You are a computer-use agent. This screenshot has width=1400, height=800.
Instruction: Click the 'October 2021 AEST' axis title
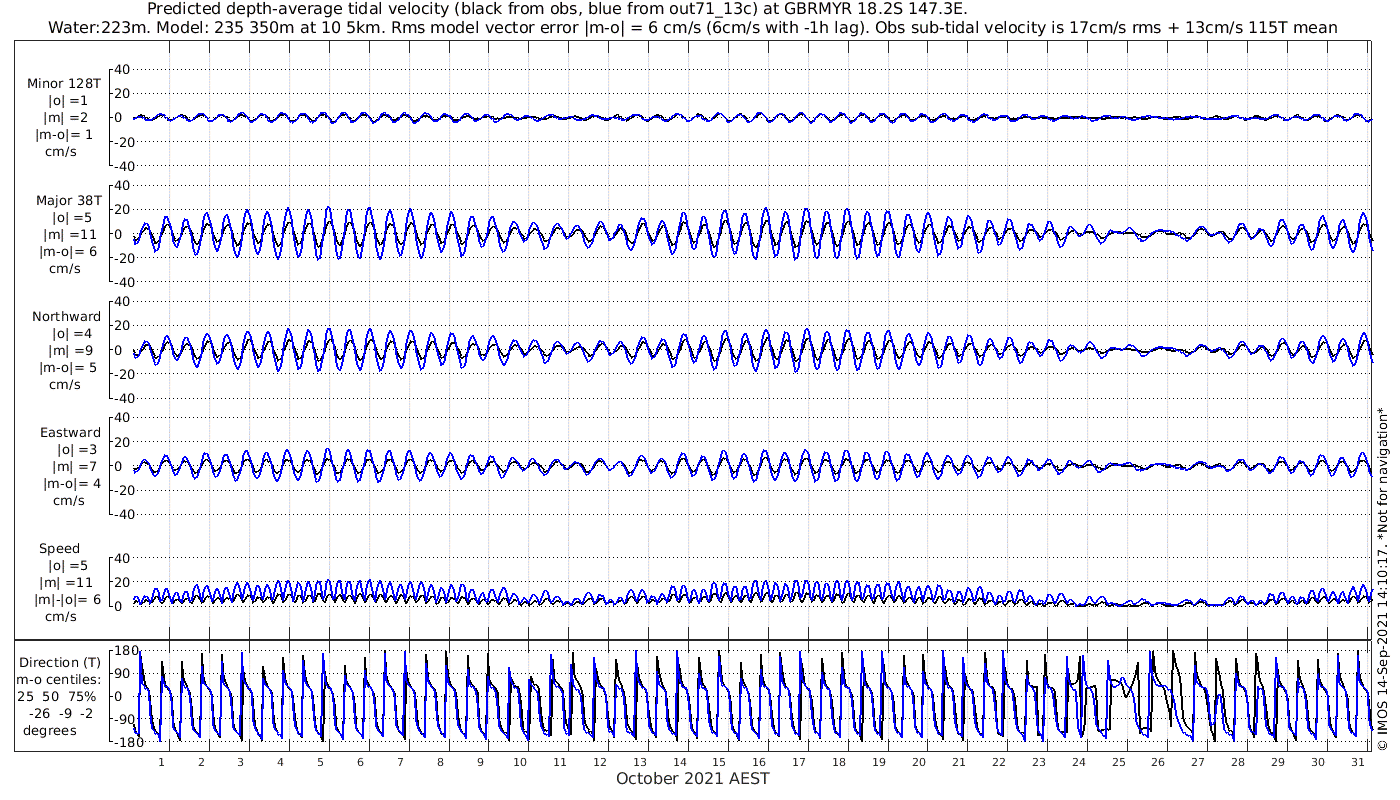[693, 778]
